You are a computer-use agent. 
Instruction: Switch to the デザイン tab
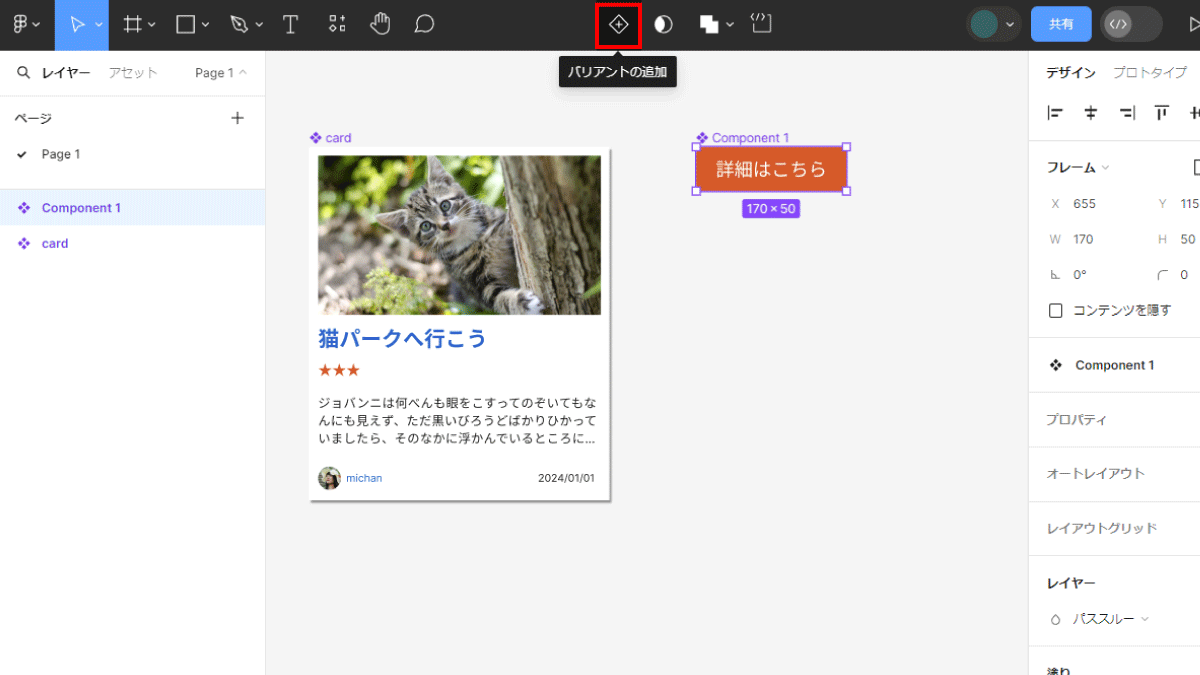click(x=1071, y=73)
